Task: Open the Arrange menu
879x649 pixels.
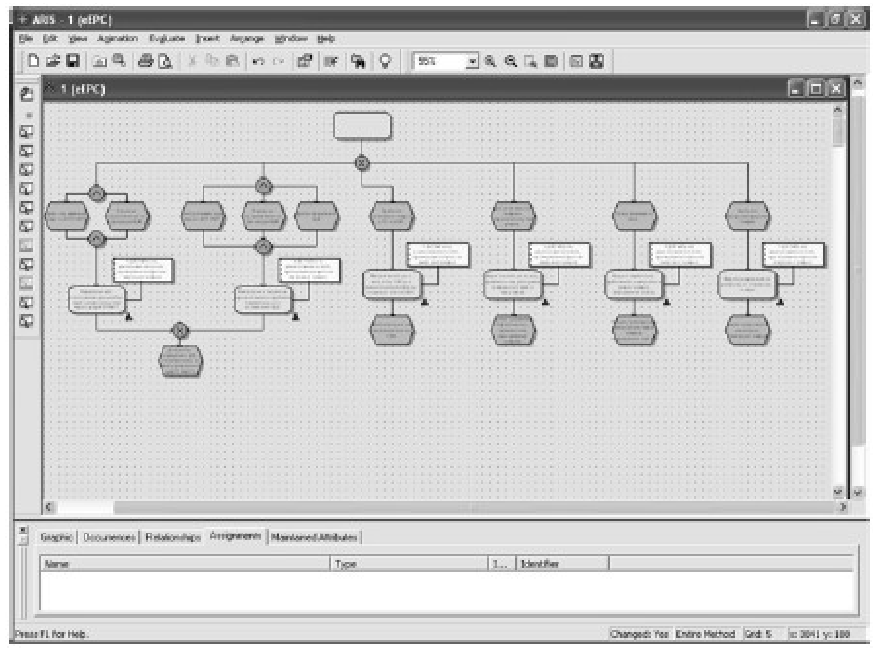Action: [x=247, y=38]
